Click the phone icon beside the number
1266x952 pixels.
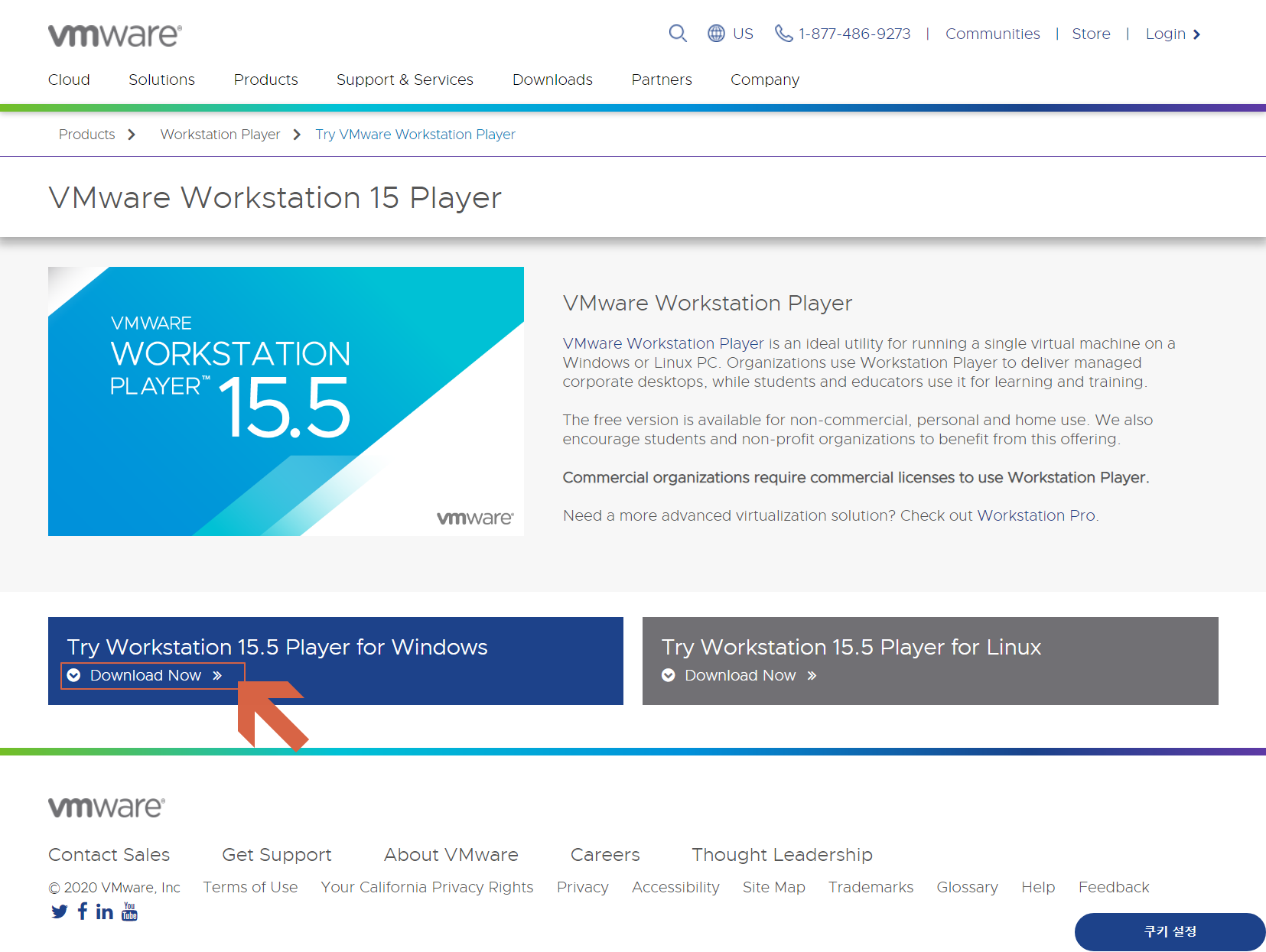pyautogui.click(x=783, y=34)
